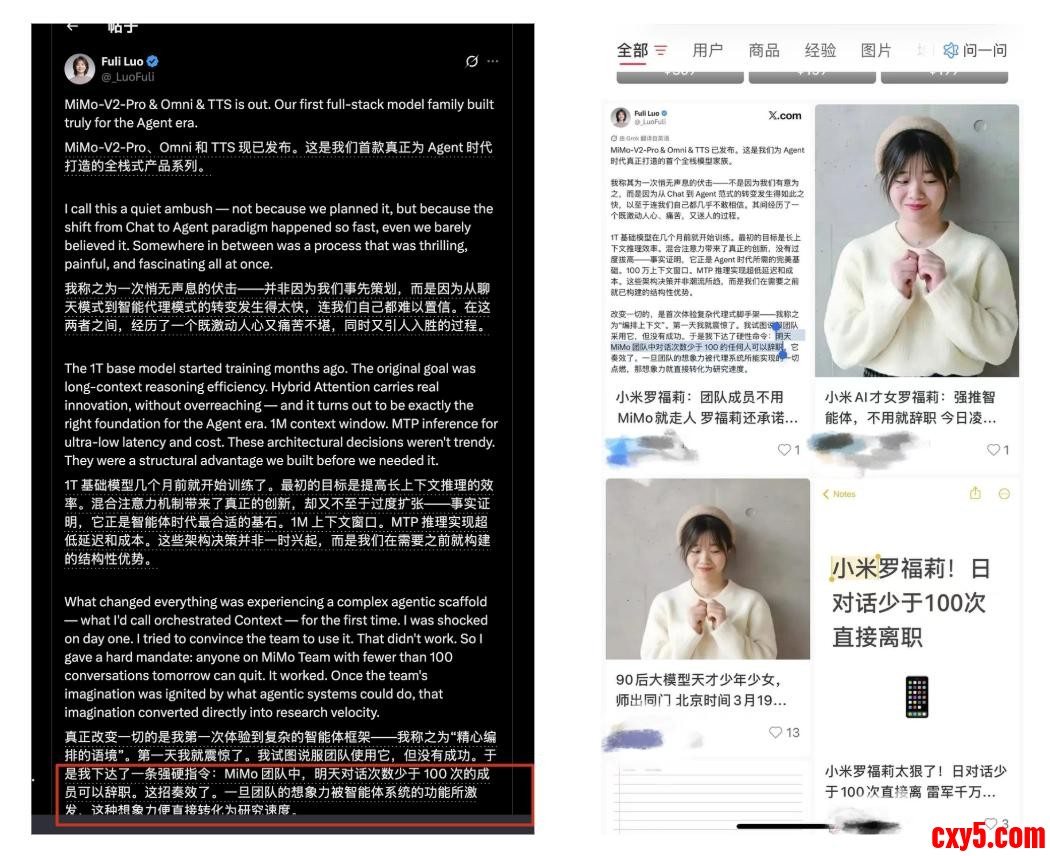Click the blue verified badge beside Fuli Luo

pyautogui.click(x=153, y=62)
